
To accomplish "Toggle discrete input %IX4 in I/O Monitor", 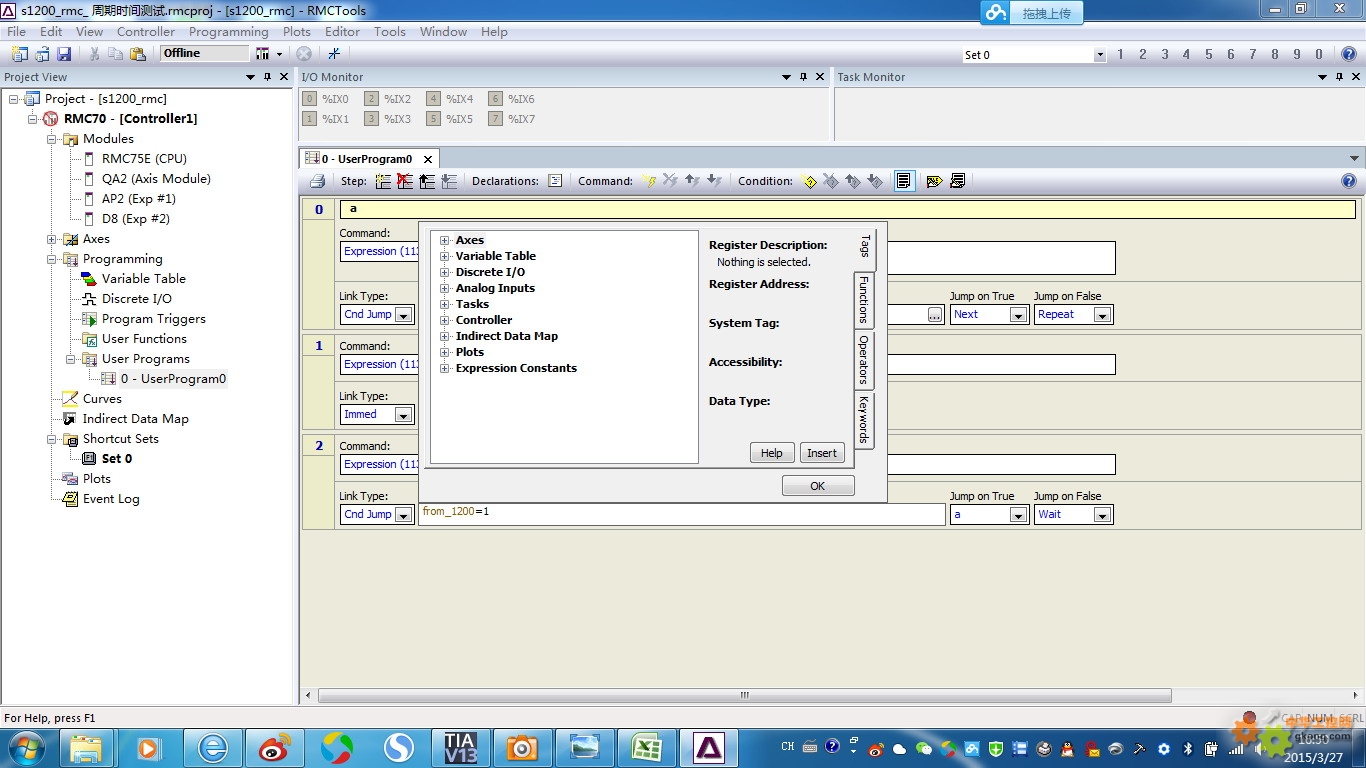I will coord(434,99).
